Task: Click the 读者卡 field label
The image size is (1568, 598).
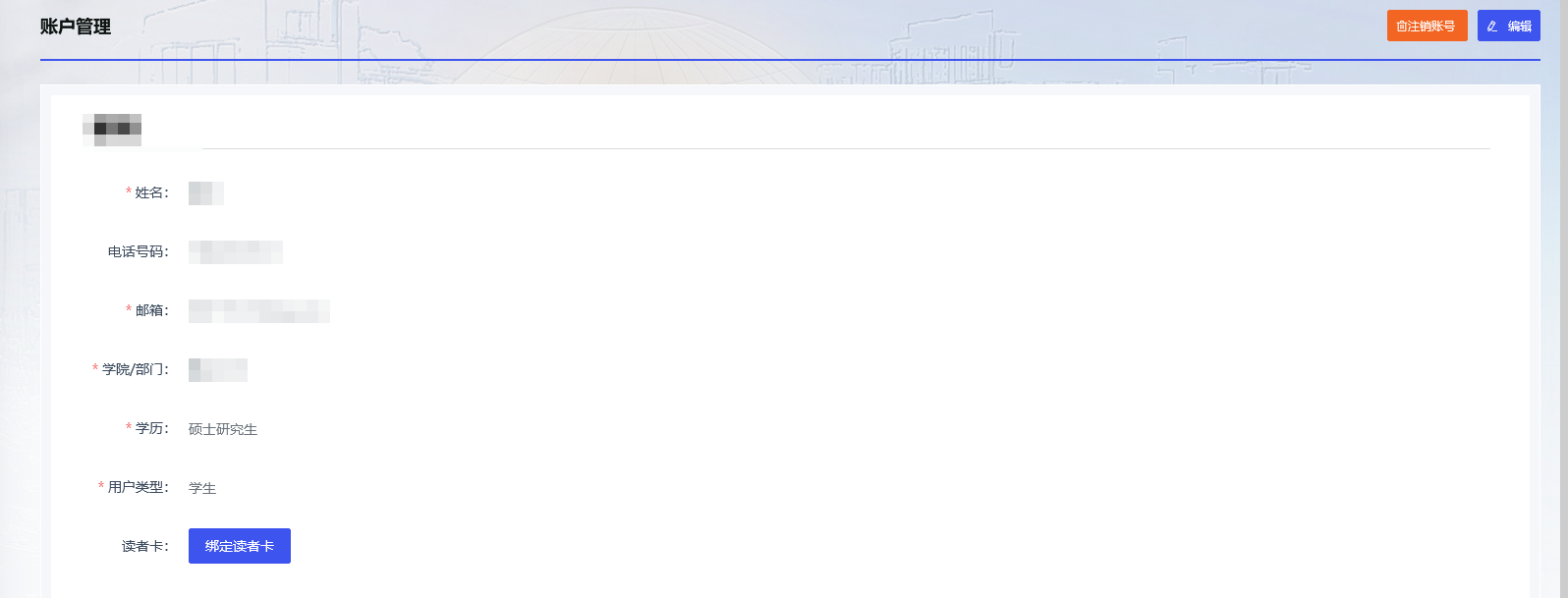Action: coord(145,546)
